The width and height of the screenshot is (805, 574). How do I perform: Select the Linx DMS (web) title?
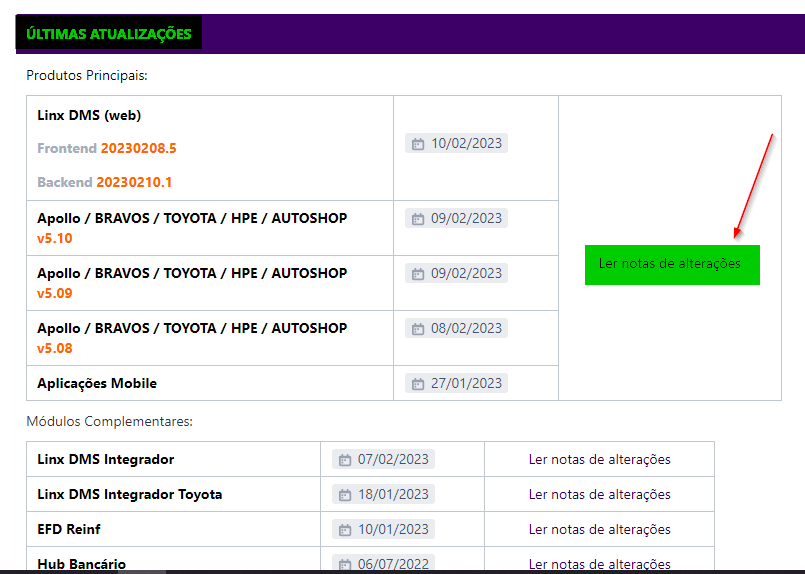(x=89, y=115)
